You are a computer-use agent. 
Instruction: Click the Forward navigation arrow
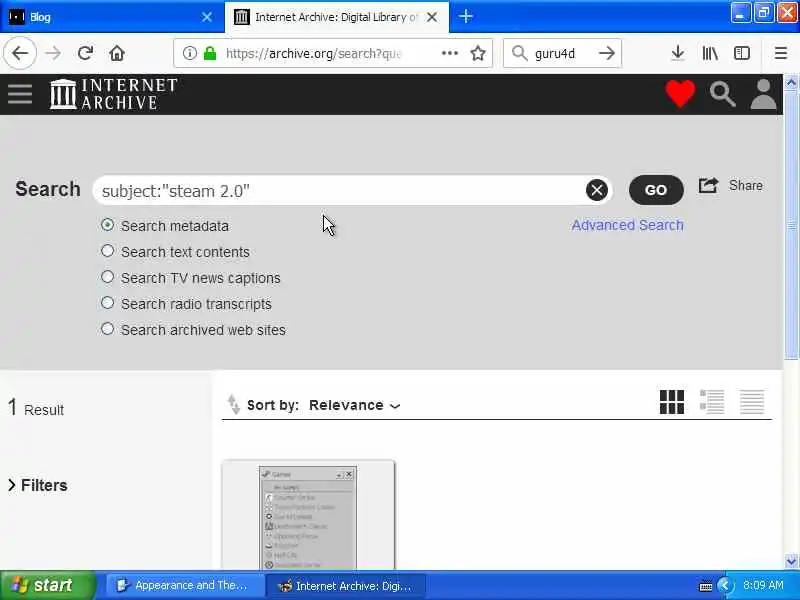click(53, 53)
